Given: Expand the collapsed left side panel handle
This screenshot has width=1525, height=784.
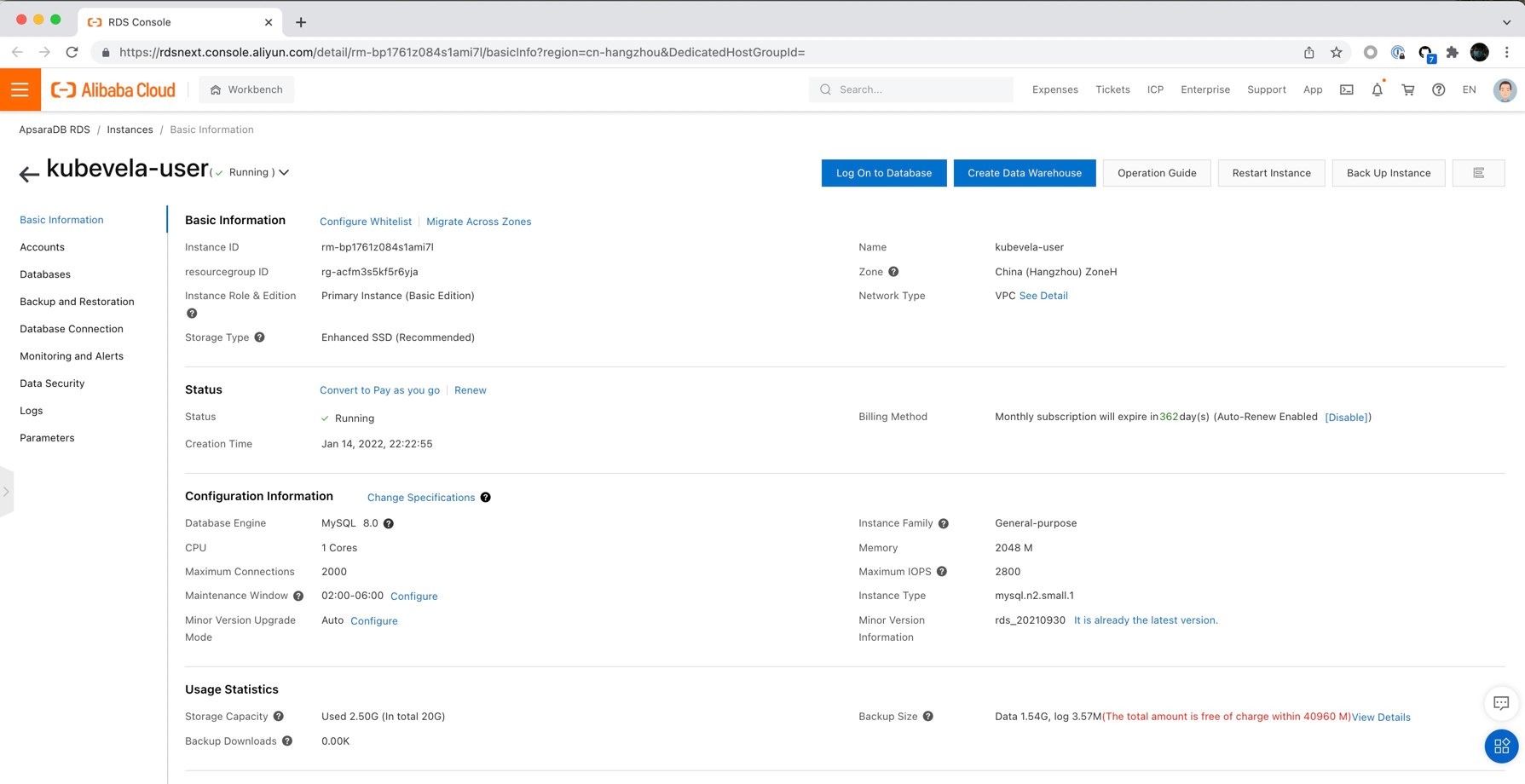Looking at the screenshot, I should [6, 492].
